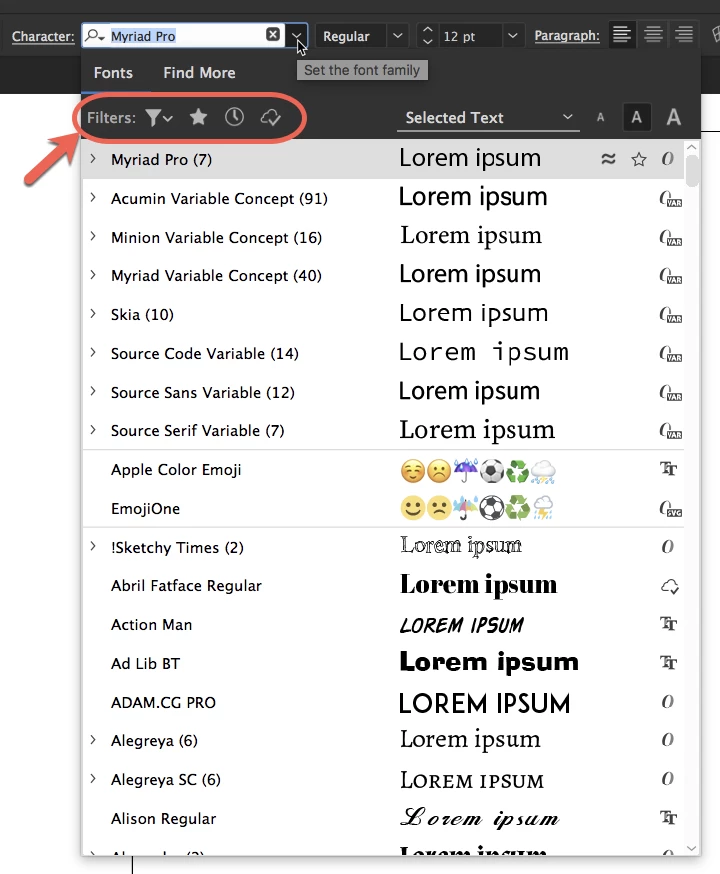Expand Source Serif Variable (7) family

point(93,430)
